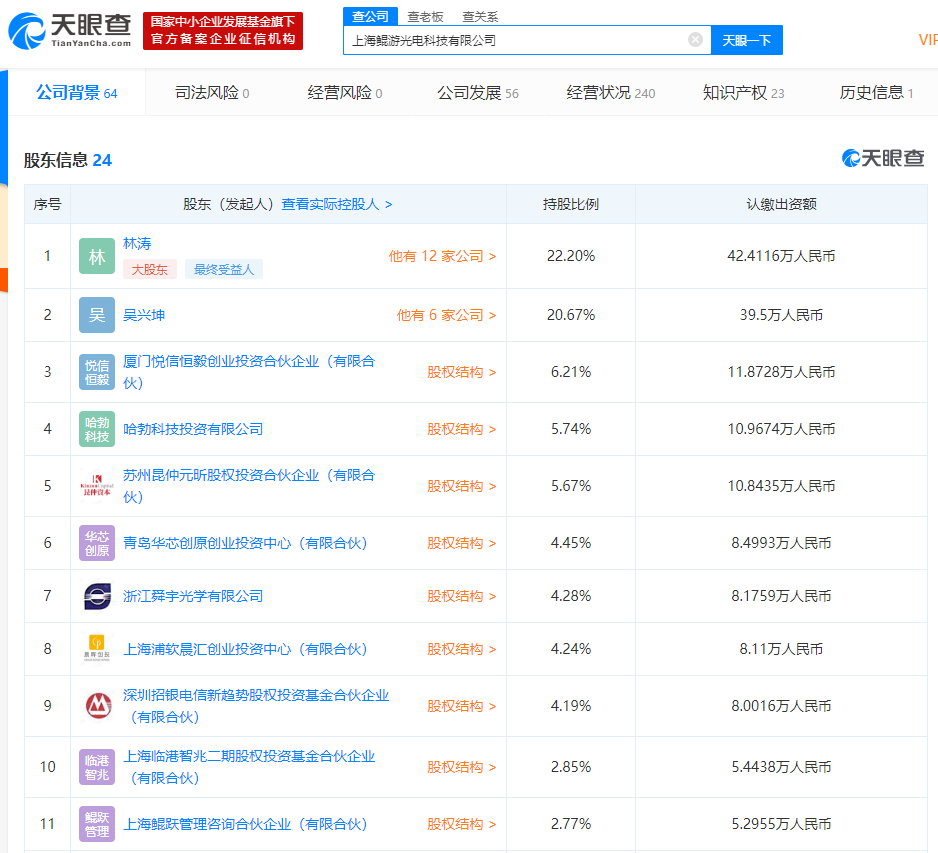
Task: Open the 哈勃科技 shareholder logo icon
Action: [97, 429]
